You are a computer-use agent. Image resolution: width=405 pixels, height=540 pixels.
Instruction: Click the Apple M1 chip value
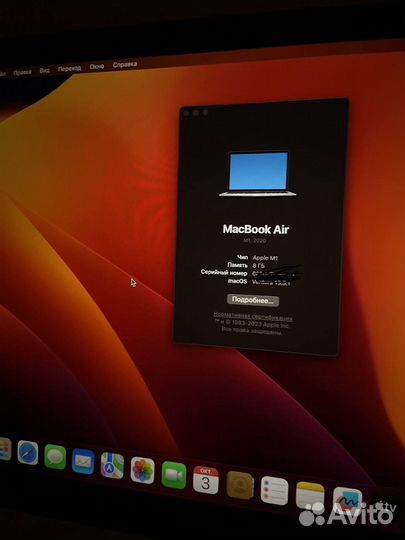click(x=265, y=258)
